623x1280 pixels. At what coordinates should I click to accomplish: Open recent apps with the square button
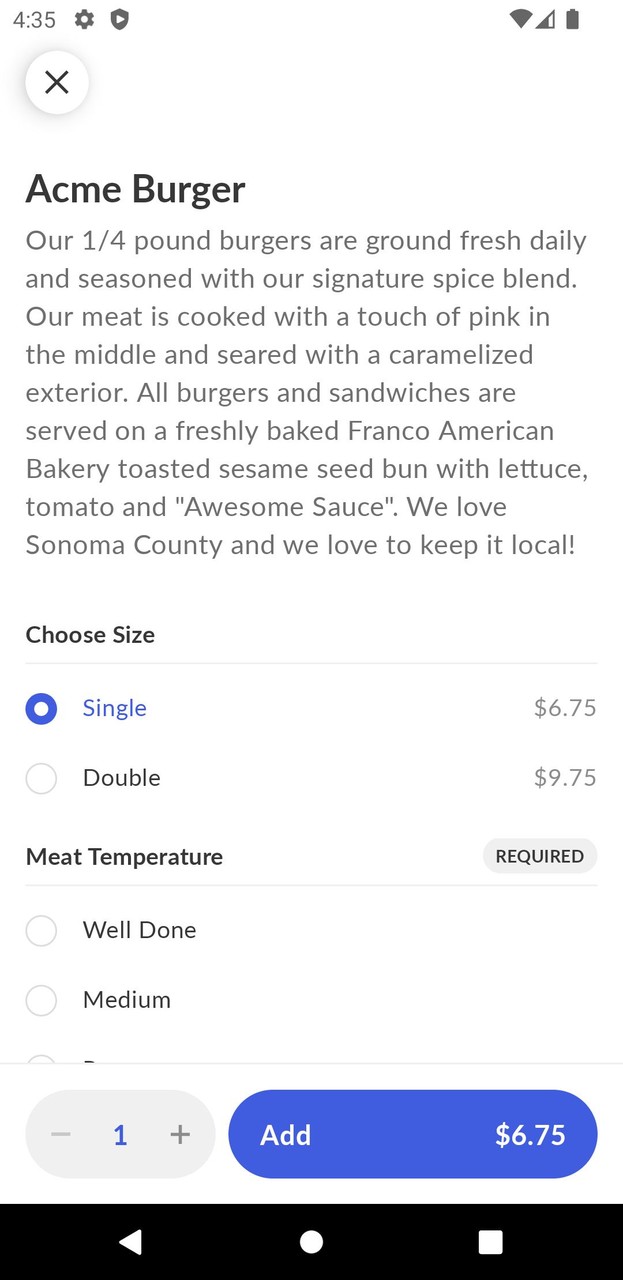click(x=490, y=1242)
